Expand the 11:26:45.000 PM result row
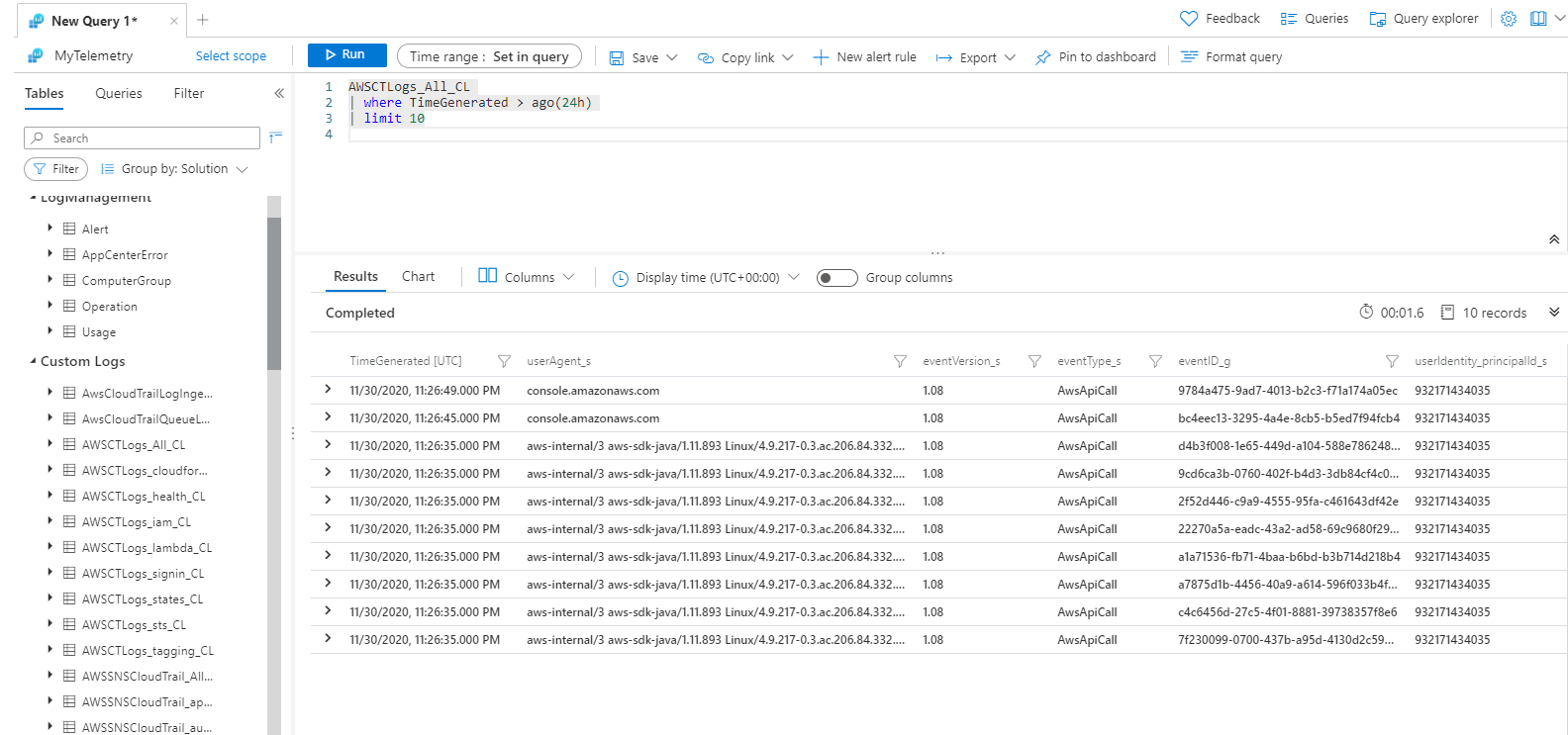Screen dimensions: 1568x735 coord(328,417)
